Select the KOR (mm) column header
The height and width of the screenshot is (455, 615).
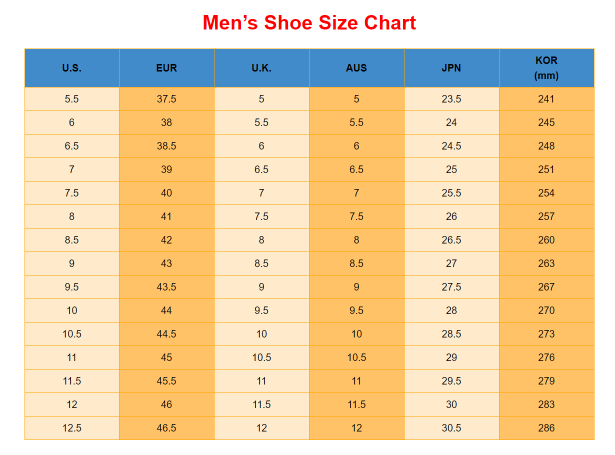(x=546, y=68)
